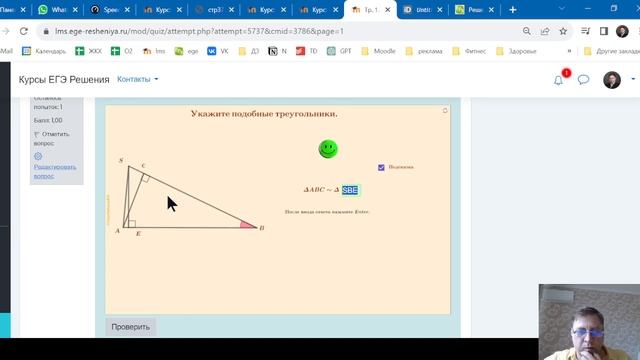Click the gear icon above edit question link

point(38,156)
